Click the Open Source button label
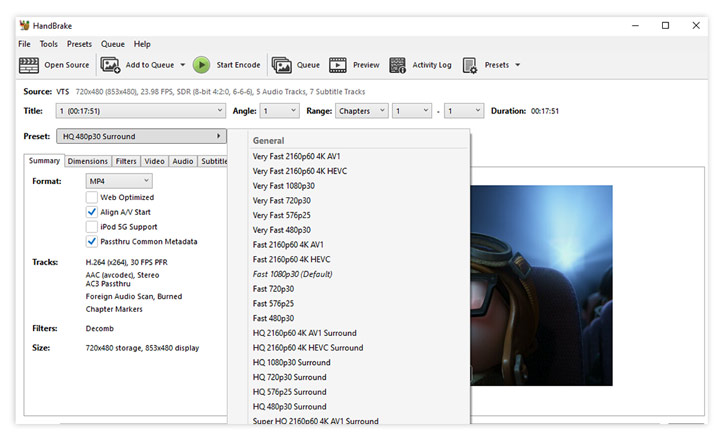Screen dimensions: 720x441 pos(67,65)
